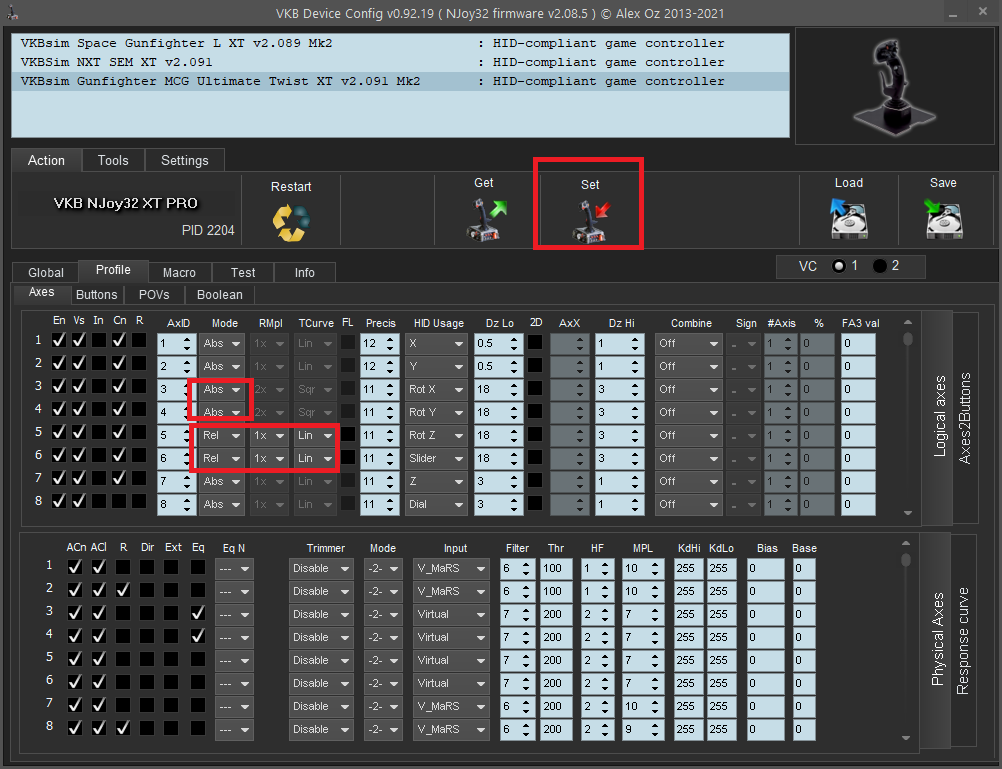Open the Axes2Buttons side tab
This screenshot has height=769, width=1002.
(x=964, y=417)
